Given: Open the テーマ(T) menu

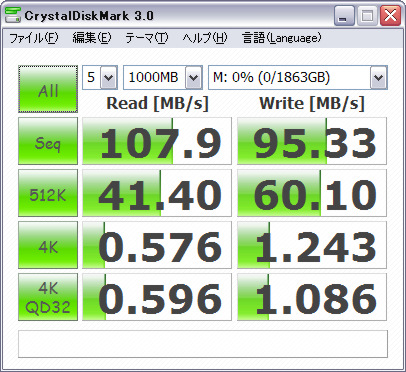Looking at the screenshot, I should [x=147, y=38].
